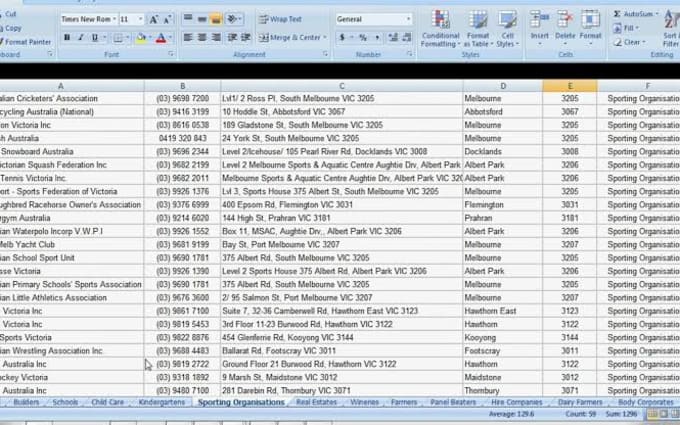Open Font dialog launcher

(x=171, y=54)
